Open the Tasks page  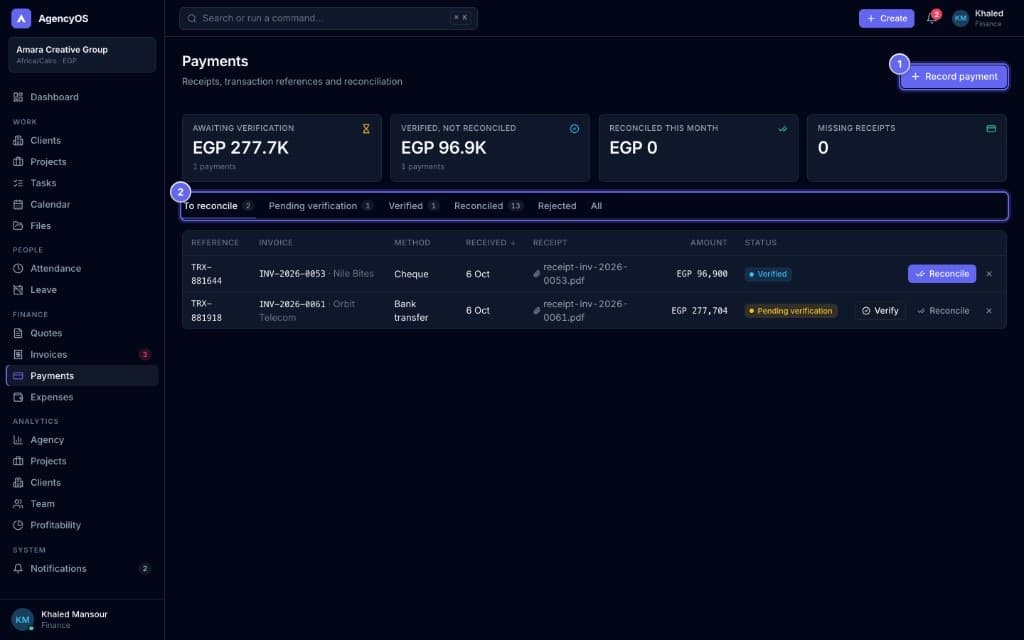pyautogui.click(x=82, y=184)
